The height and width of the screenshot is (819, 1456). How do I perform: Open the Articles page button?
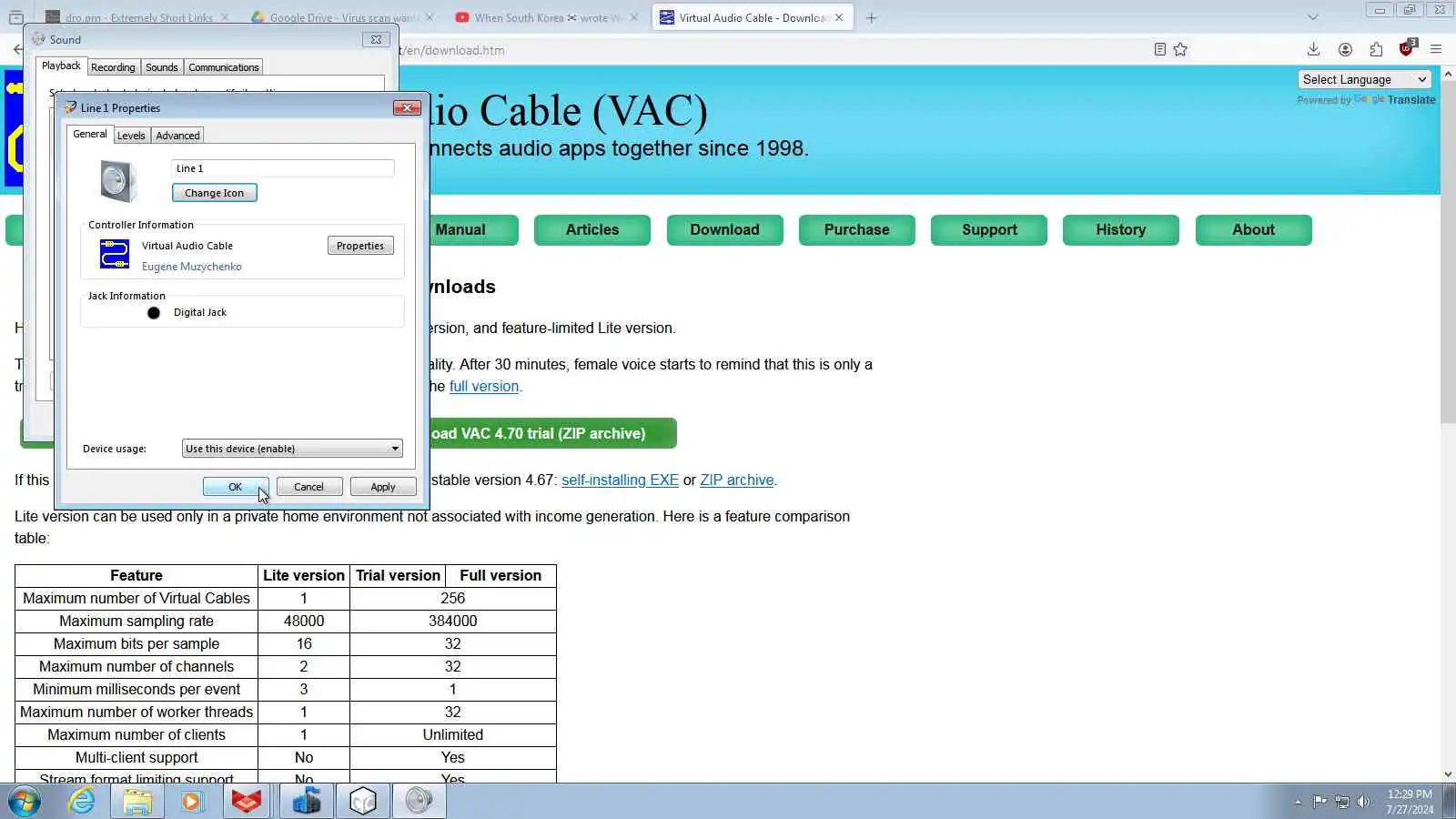point(592,229)
